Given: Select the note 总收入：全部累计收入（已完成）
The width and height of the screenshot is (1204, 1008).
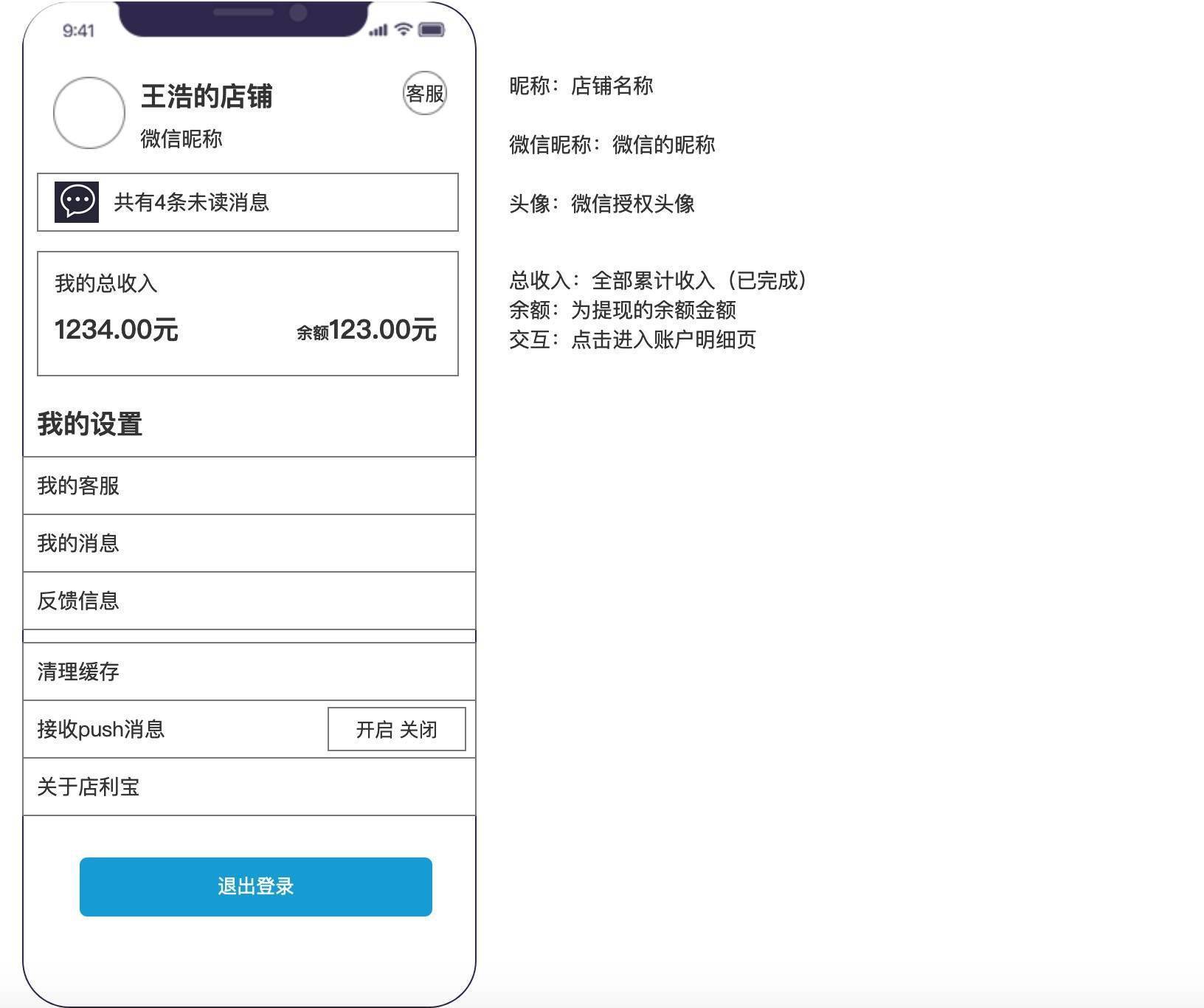Looking at the screenshot, I should 659,280.
